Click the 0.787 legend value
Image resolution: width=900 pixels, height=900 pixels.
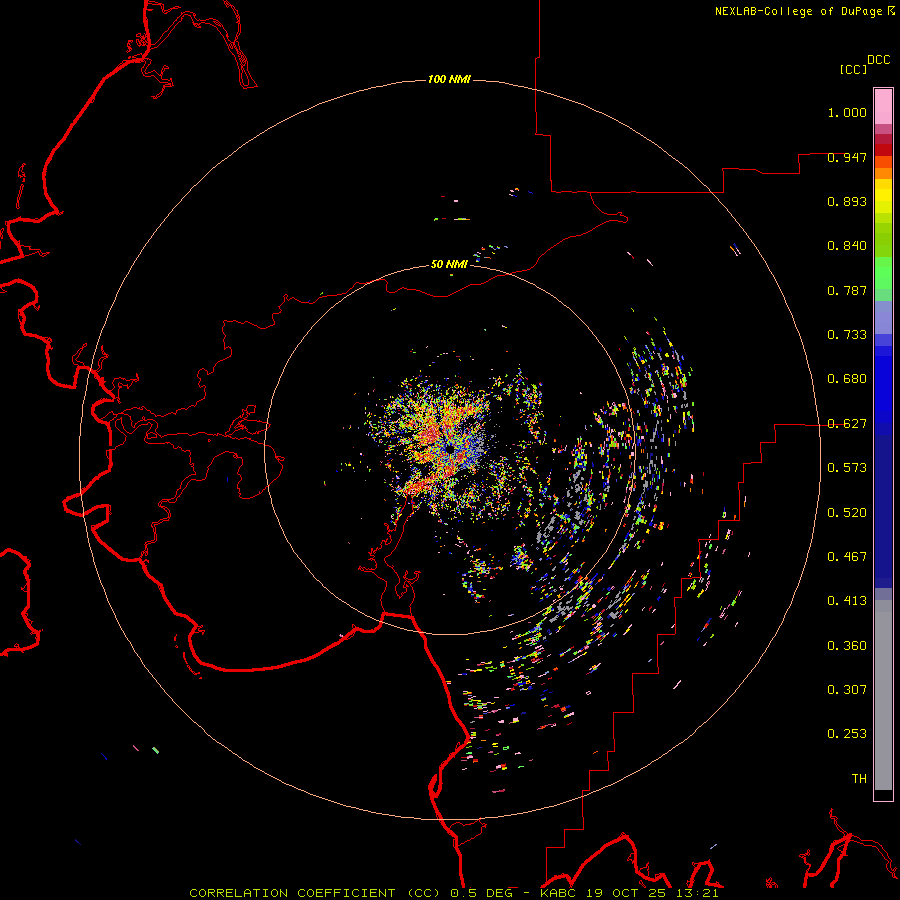[x=847, y=290]
